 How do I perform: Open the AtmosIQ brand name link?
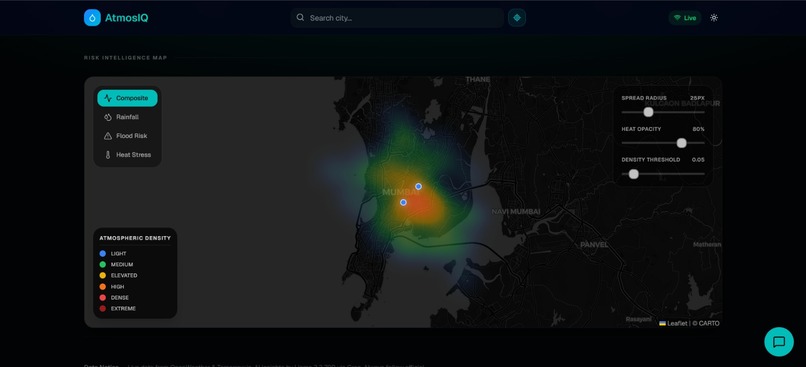click(x=126, y=18)
